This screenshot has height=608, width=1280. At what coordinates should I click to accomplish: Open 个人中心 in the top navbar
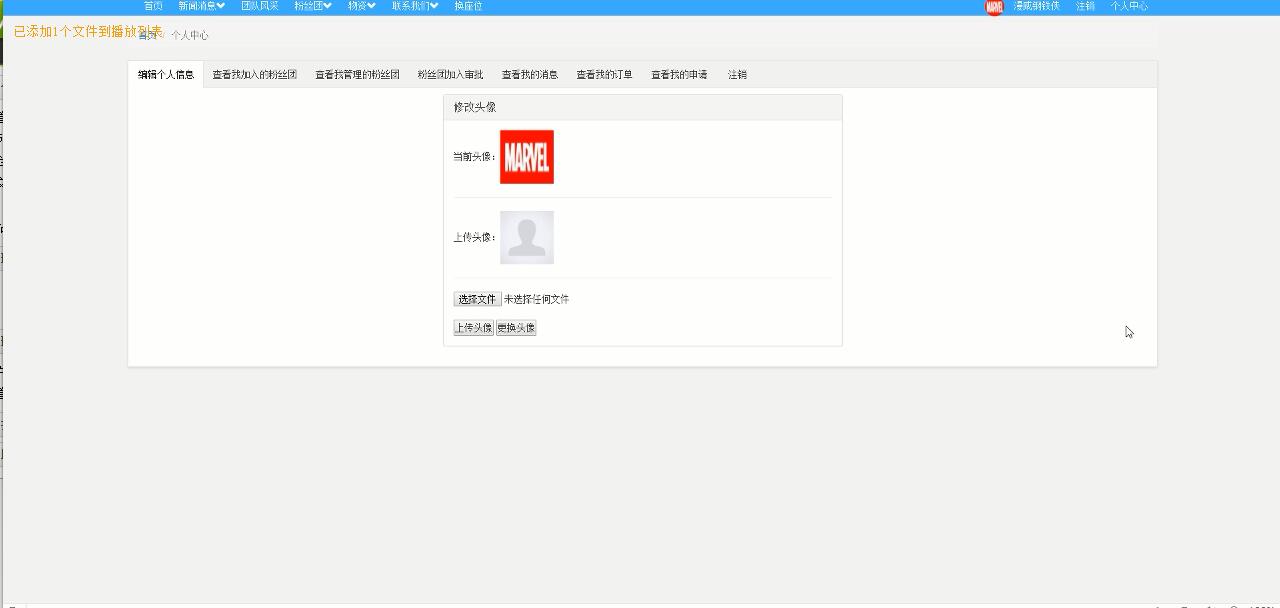pyautogui.click(x=1129, y=6)
